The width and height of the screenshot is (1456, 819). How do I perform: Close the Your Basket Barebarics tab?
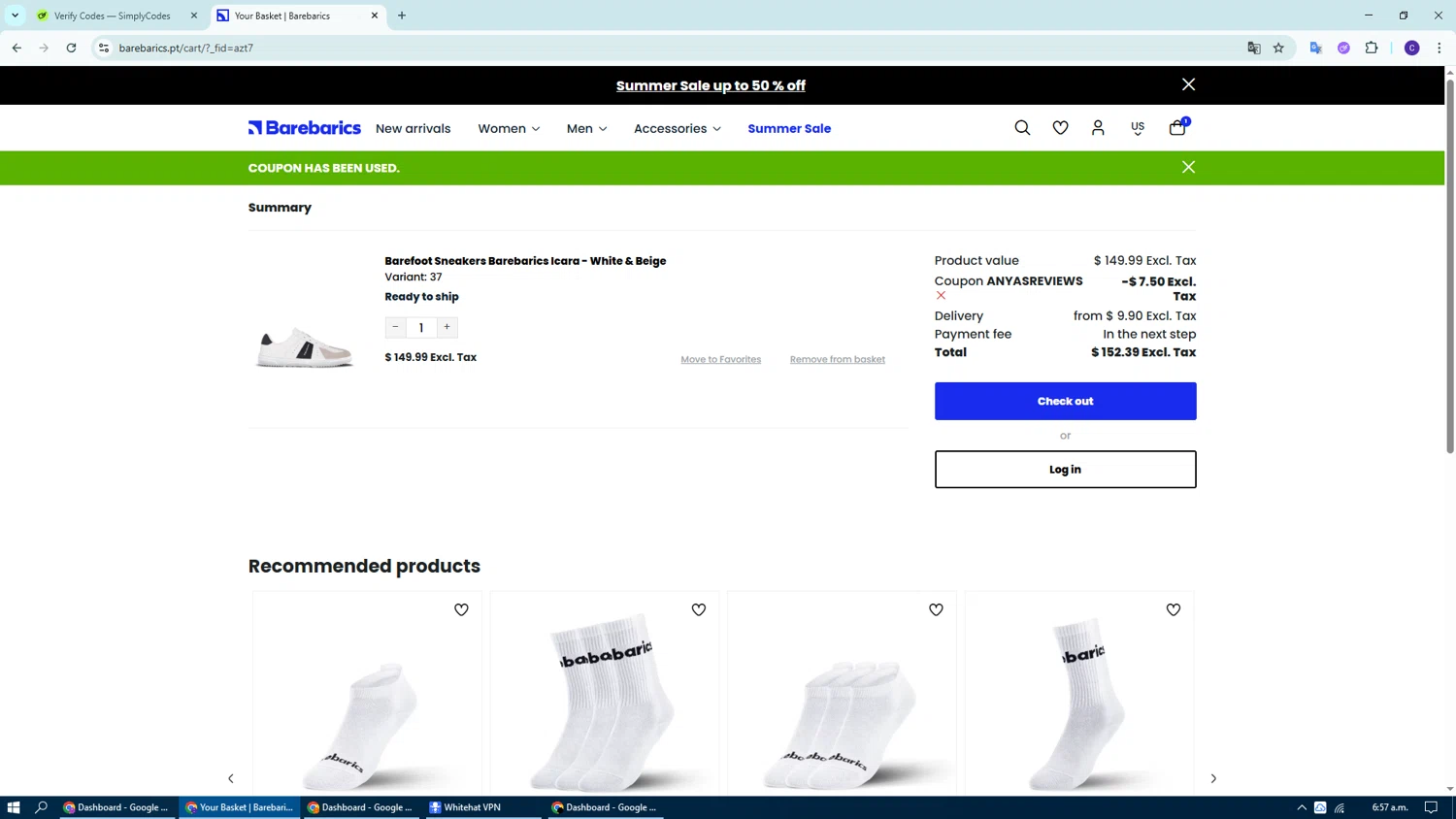coord(375,16)
